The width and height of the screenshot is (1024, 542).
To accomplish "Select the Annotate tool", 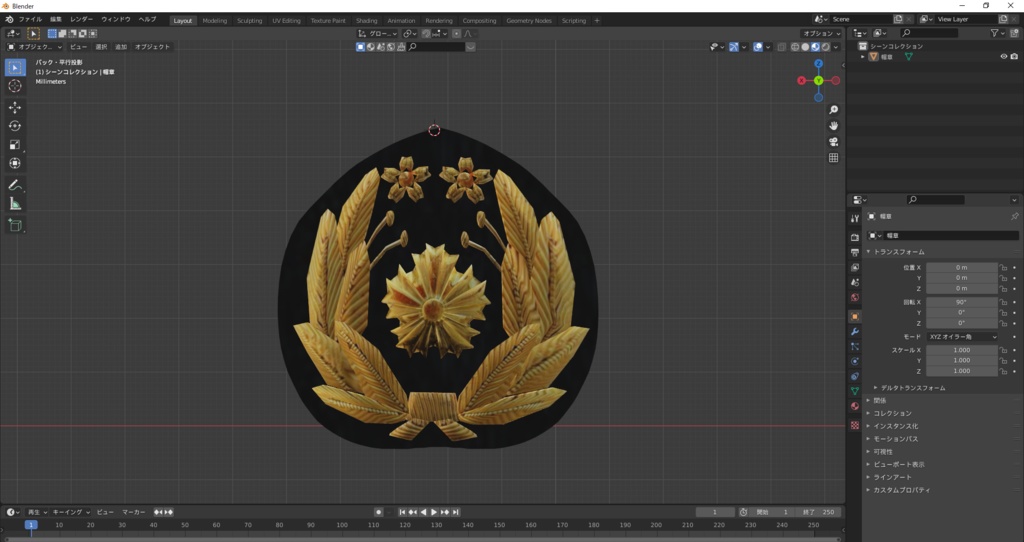I will (15, 185).
